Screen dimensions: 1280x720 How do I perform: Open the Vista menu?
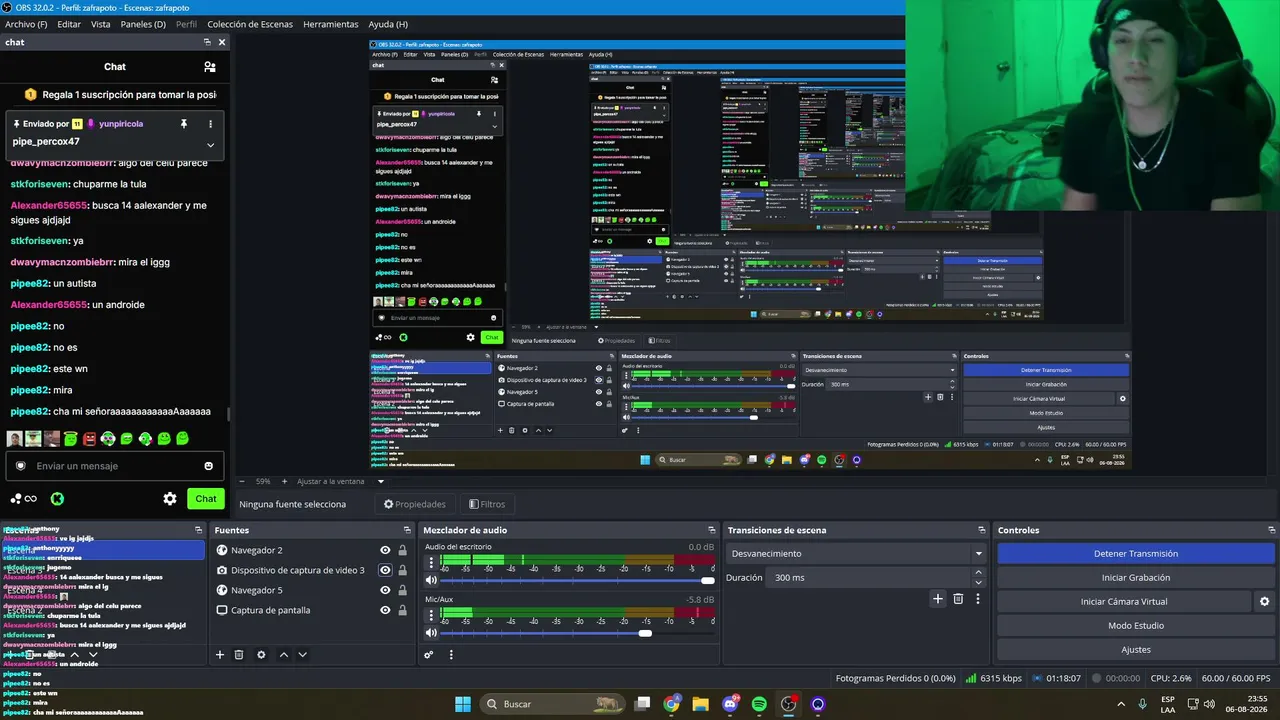tap(101, 24)
